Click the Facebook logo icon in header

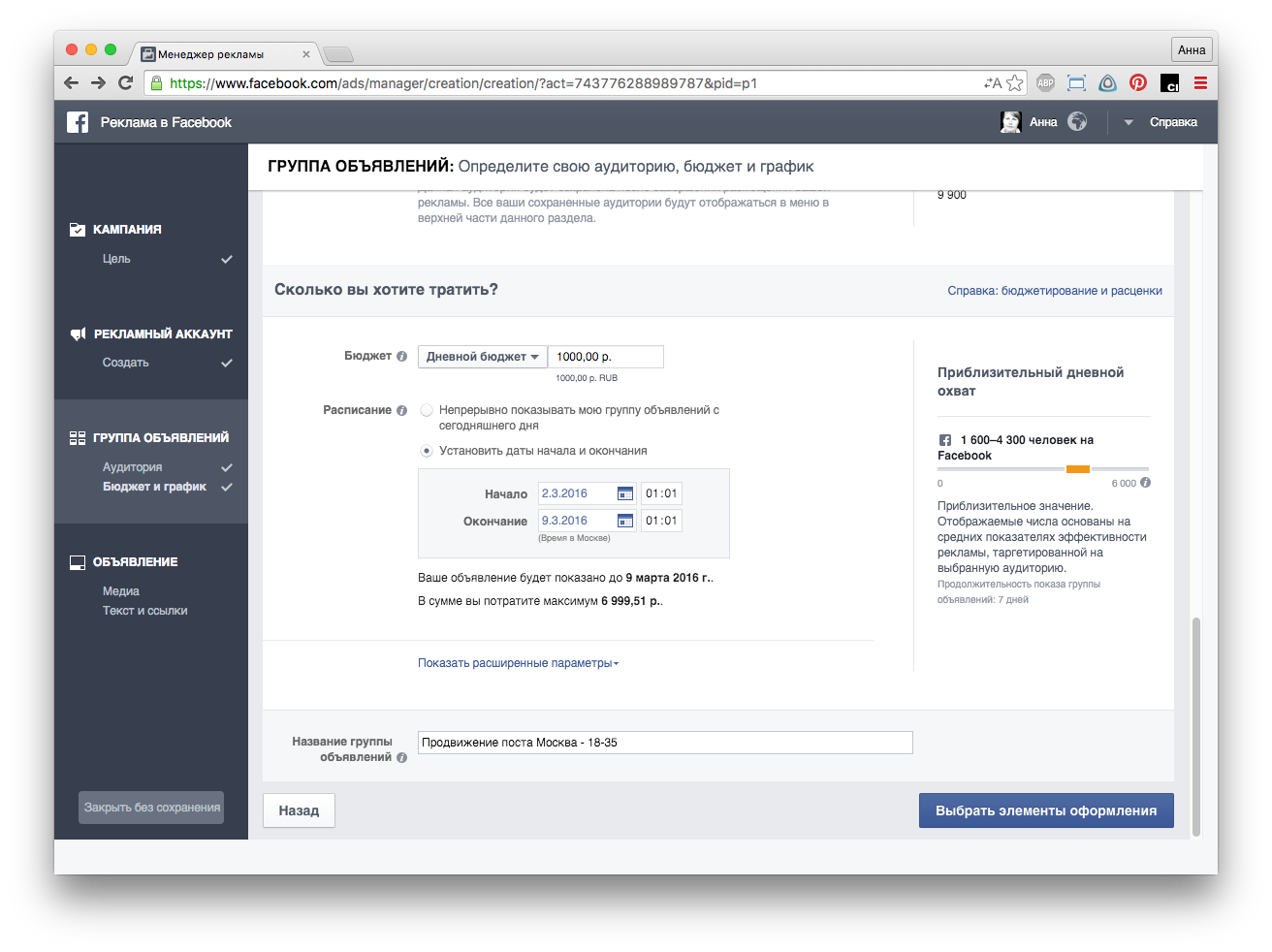(78, 122)
